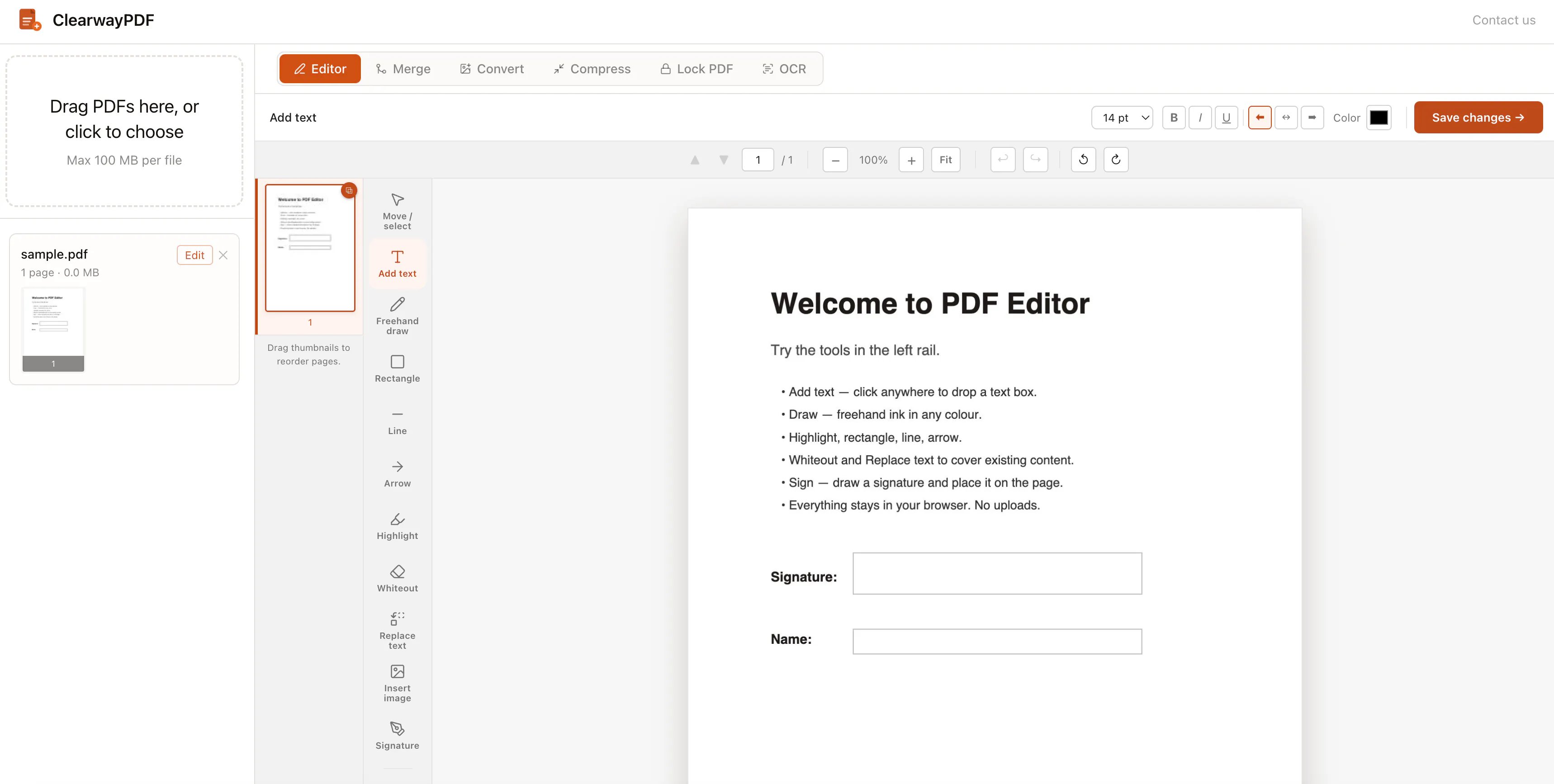Image resolution: width=1554 pixels, height=784 pixels.
Task: Click the PDF upload drop zone
Action: [x=124, y=131]
